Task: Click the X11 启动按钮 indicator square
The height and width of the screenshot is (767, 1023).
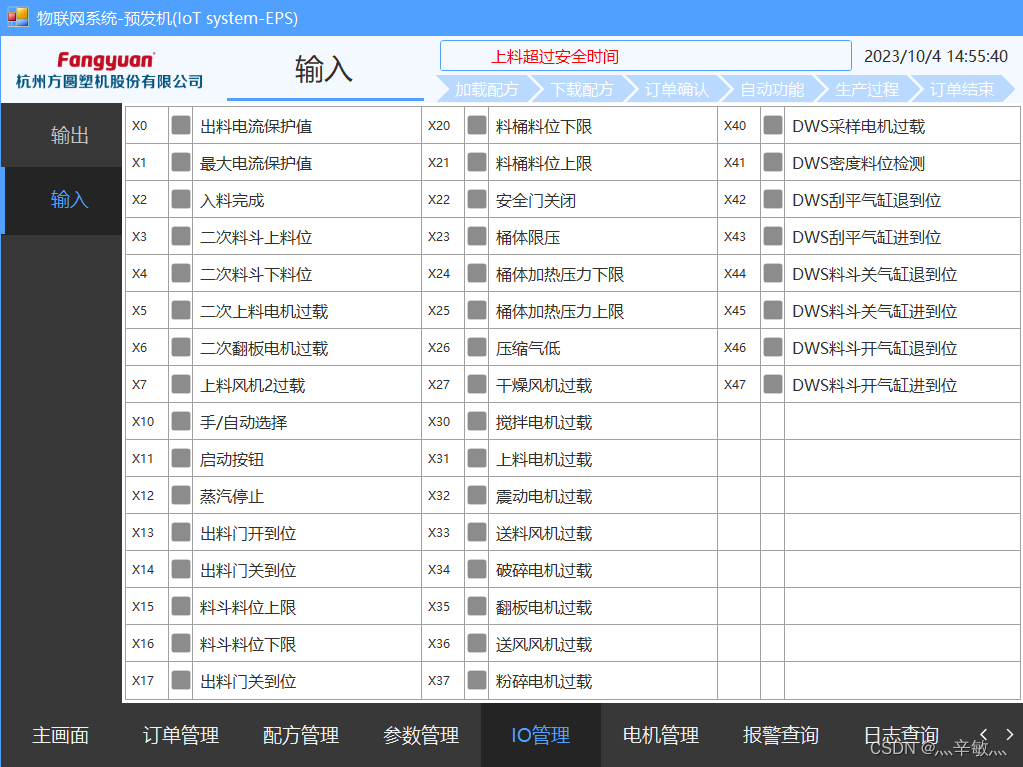Action: click(181, 459)
